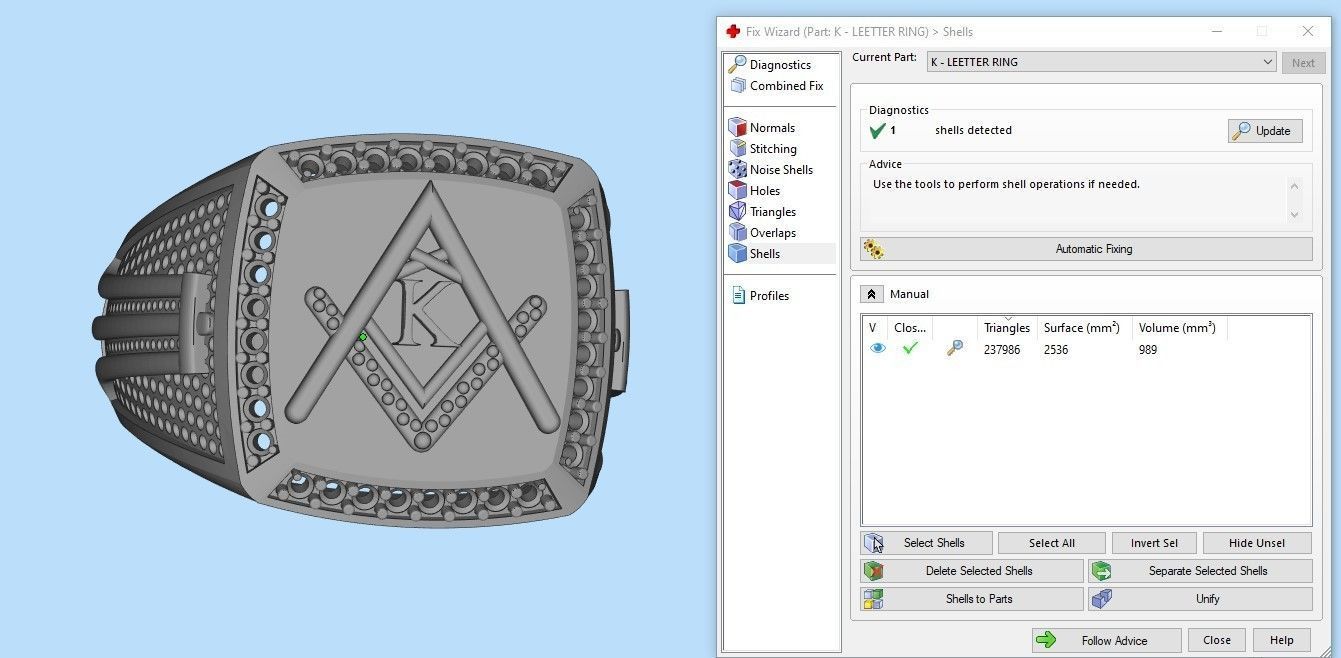Click the Unify button
The image size is (1341, 658).
tap(1200, 599)
